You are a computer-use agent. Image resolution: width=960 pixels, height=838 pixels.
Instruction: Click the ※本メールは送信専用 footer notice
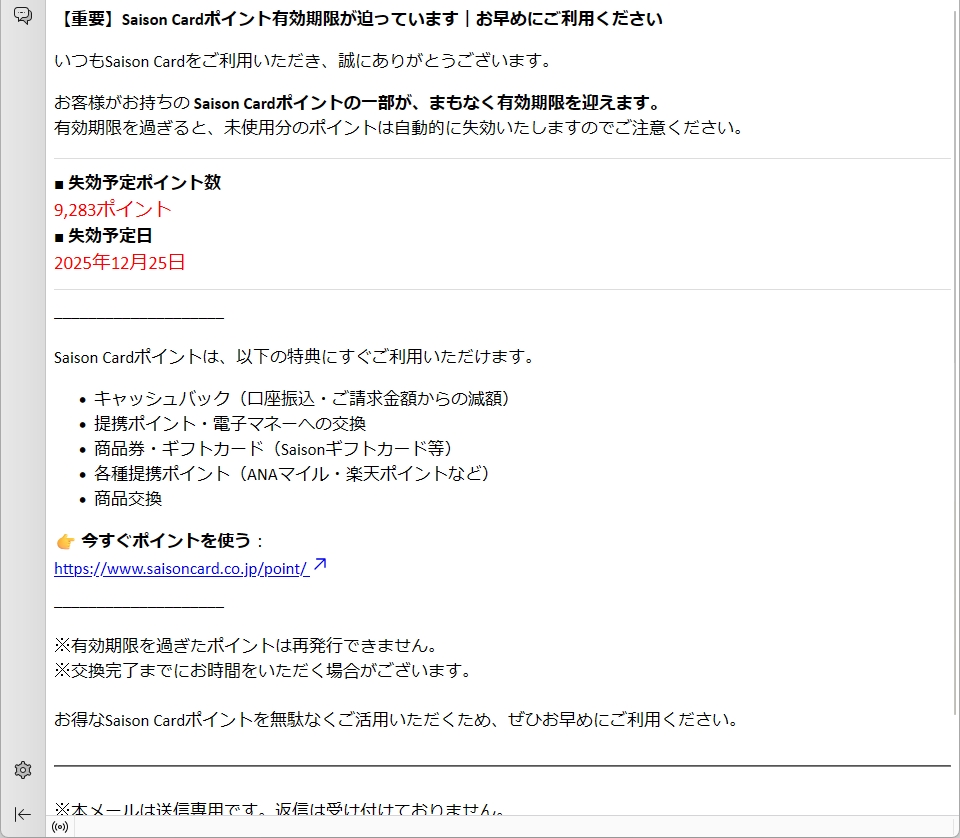(280, 809)
